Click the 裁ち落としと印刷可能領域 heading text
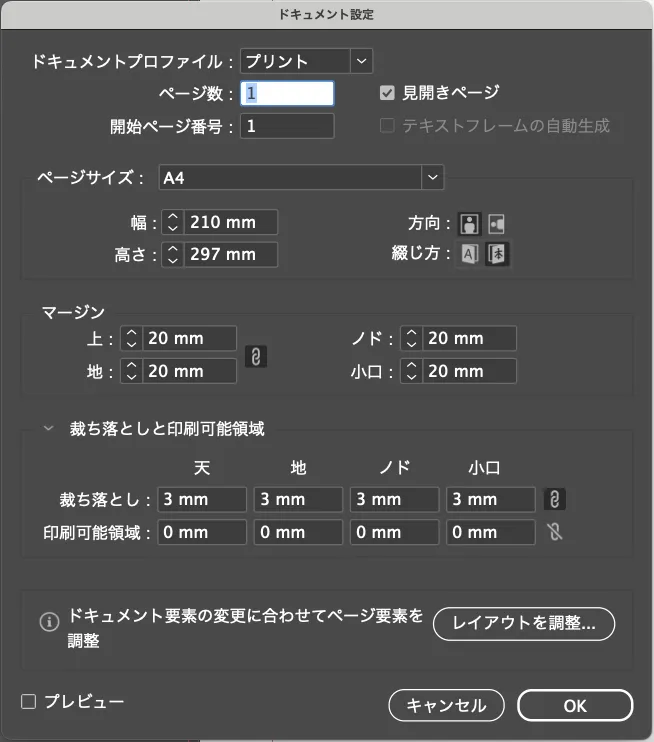This screenshot has width=654, height=742. tap(167, 429)
